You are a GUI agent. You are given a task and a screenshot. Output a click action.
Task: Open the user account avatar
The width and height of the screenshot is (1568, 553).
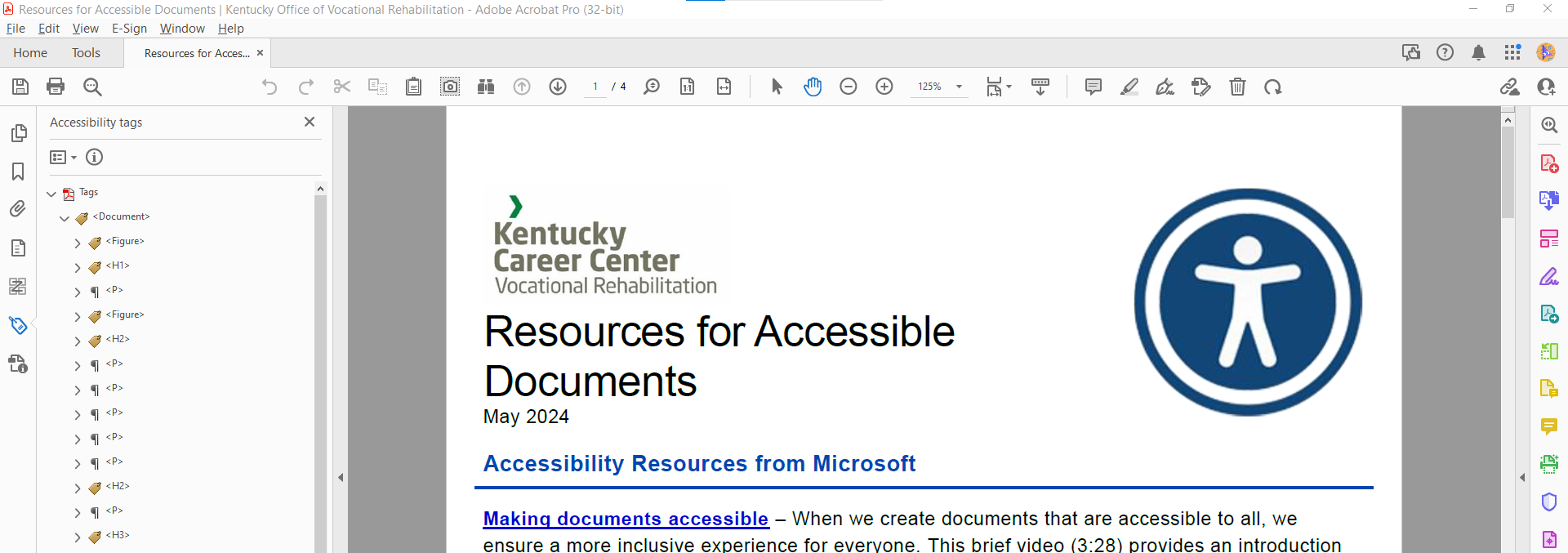tap(1546, 52)
